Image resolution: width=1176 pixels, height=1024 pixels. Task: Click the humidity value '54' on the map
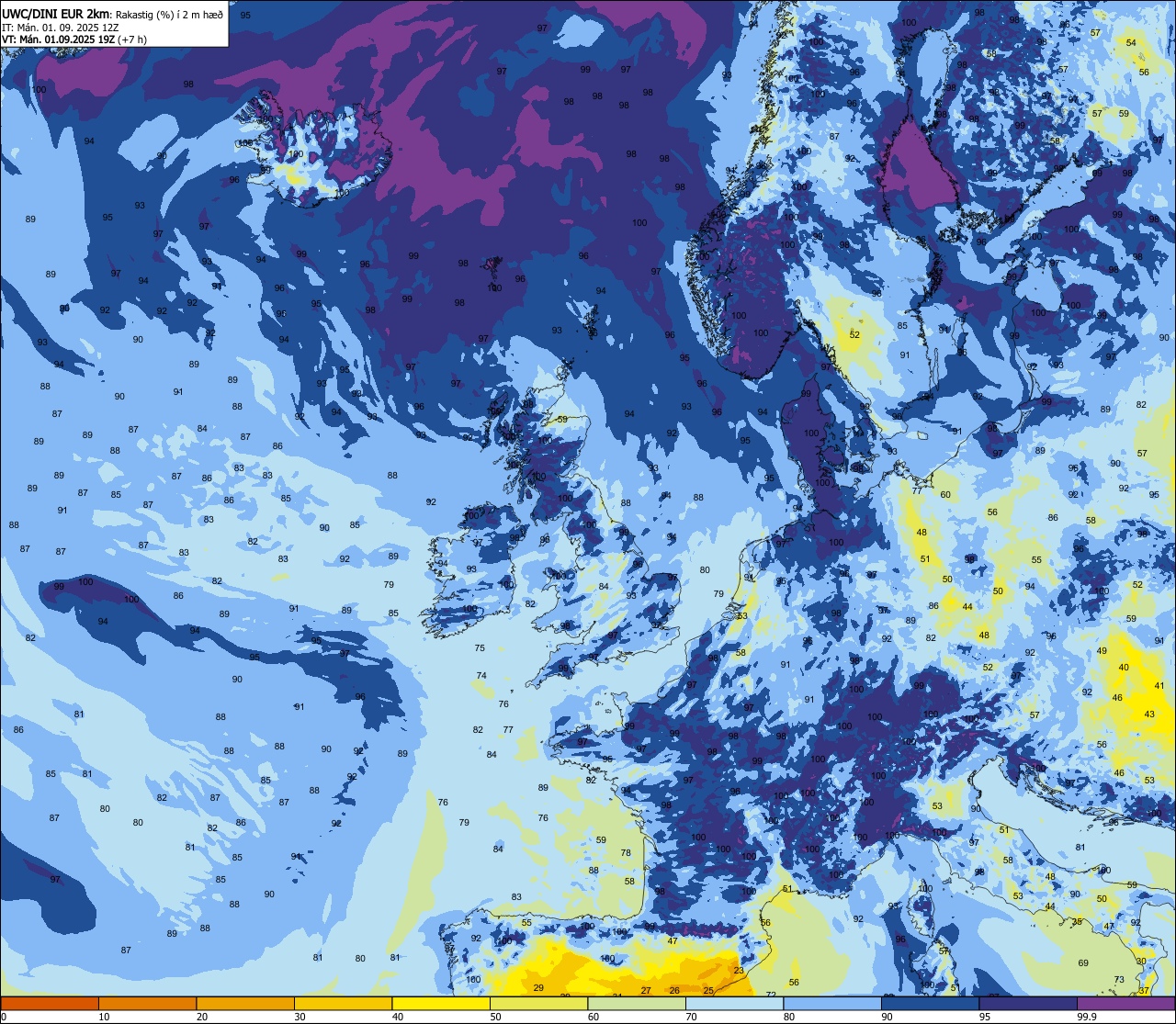(x=1131, y=43)
